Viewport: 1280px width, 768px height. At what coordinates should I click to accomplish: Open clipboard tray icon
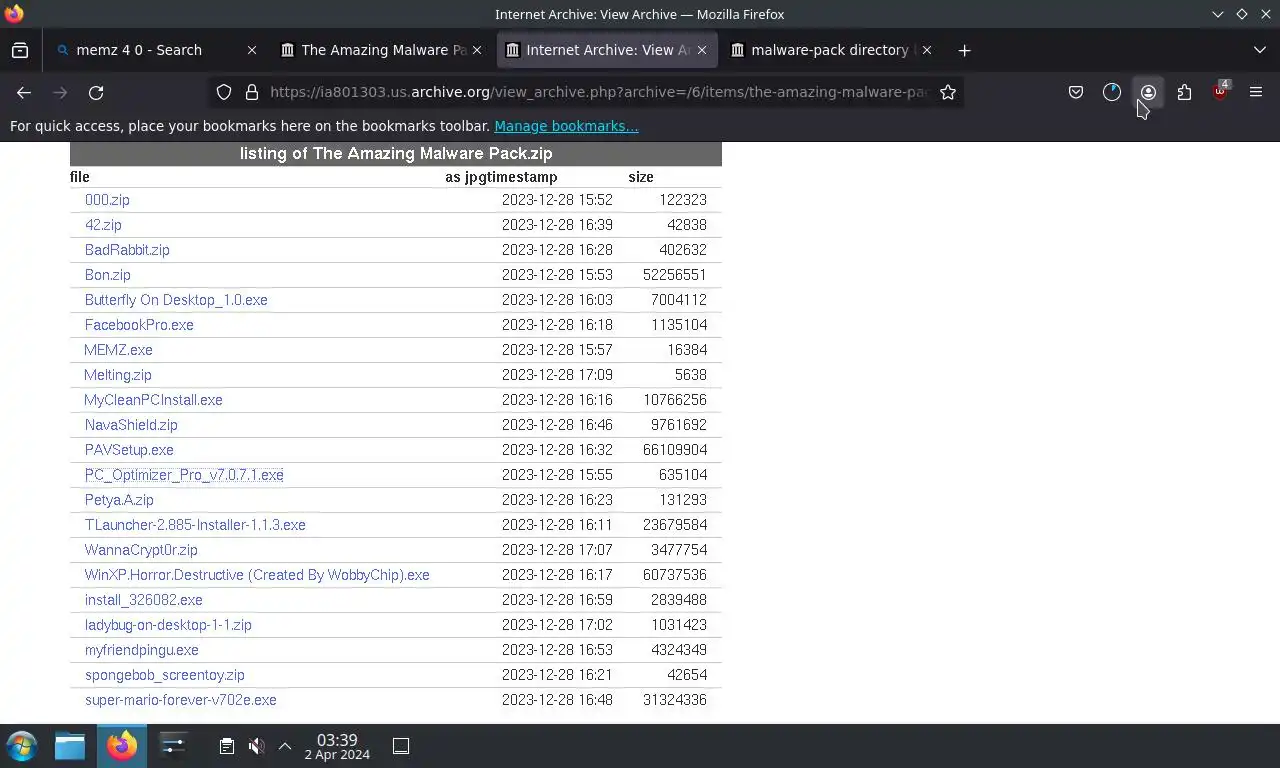point(227,746)
